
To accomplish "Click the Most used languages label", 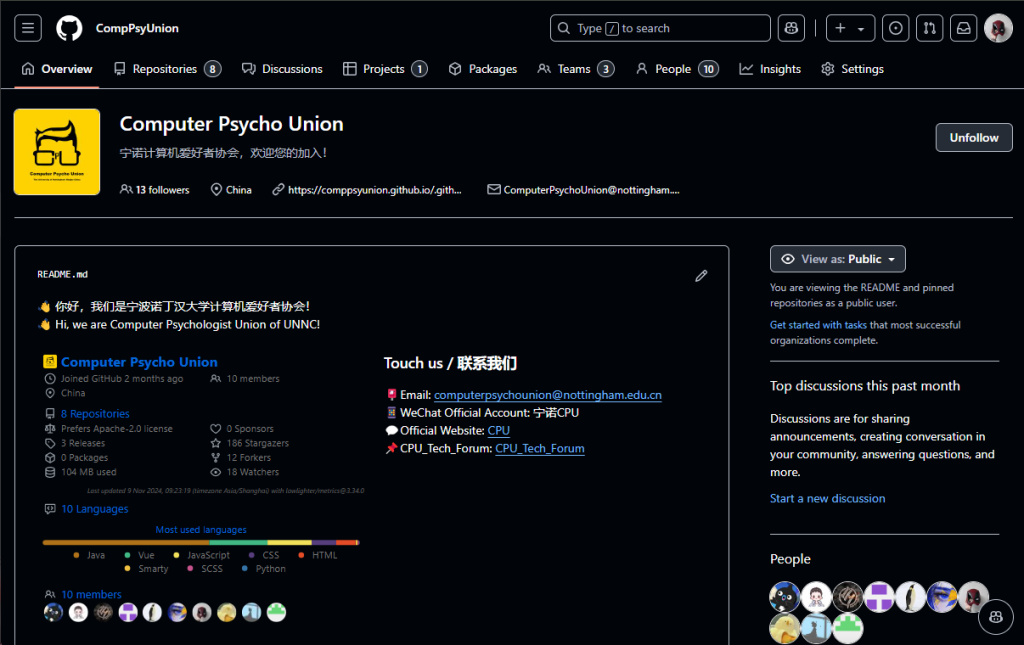I will 201,529.
